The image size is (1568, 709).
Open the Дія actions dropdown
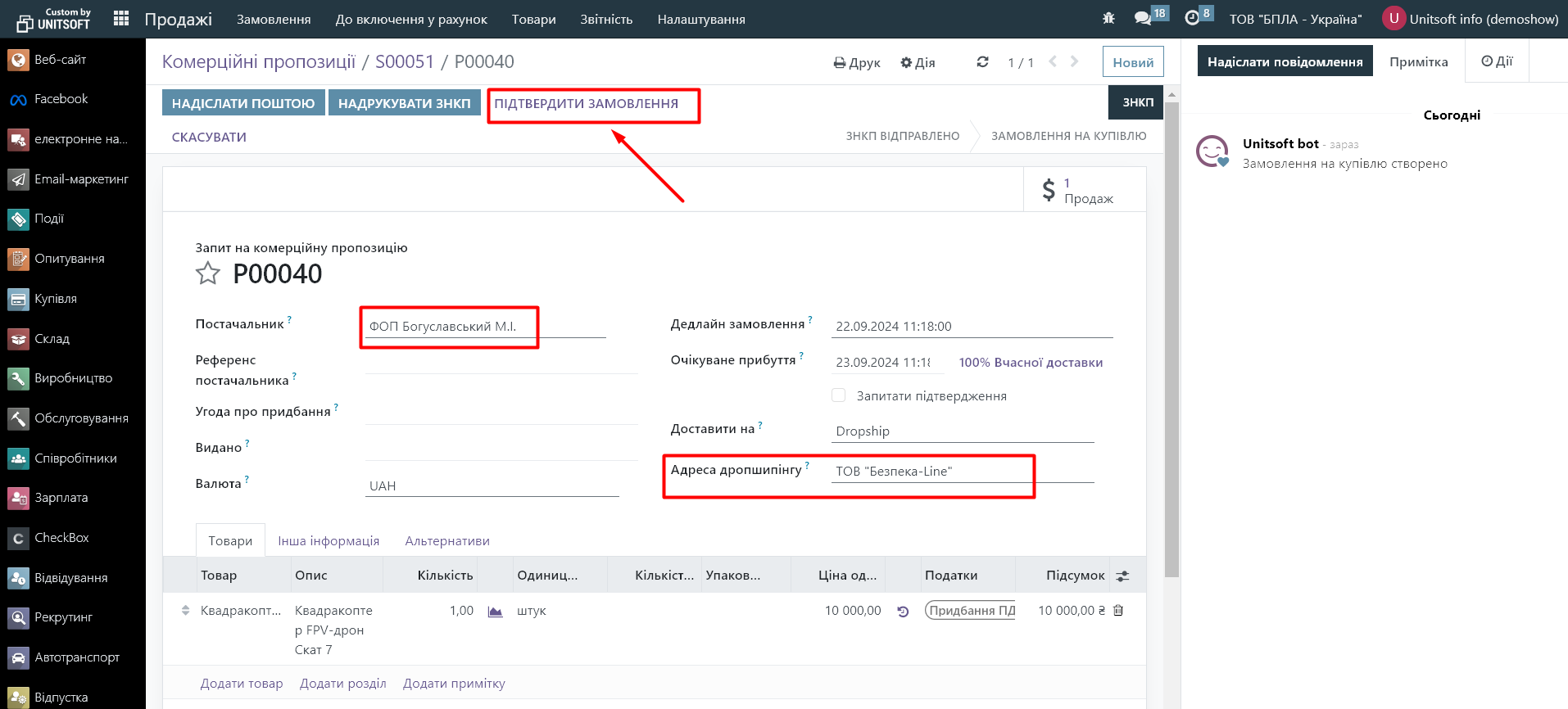tap(918, 62)
